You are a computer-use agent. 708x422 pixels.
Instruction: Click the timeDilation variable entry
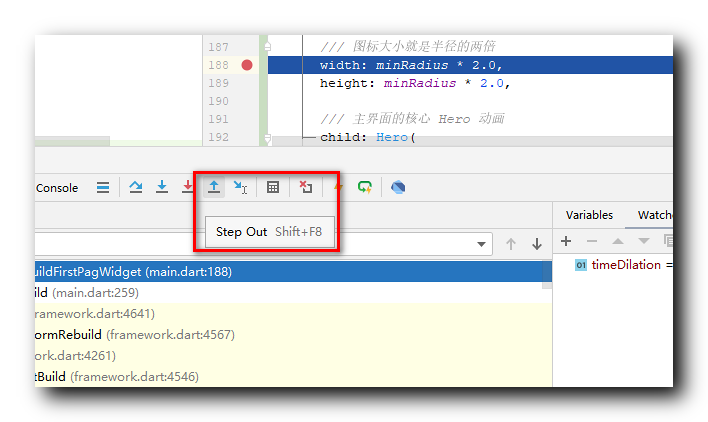tap(626, 264)
